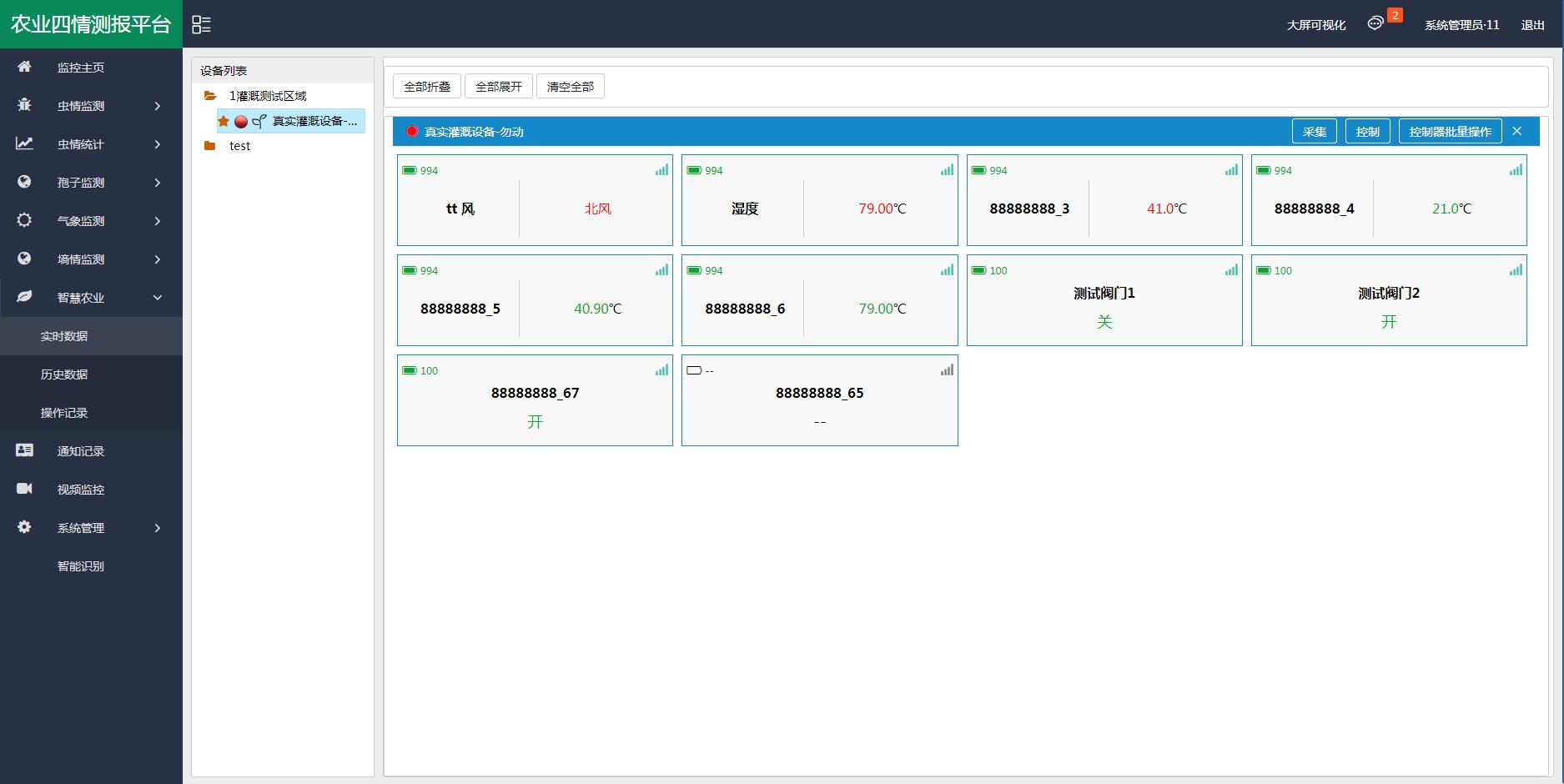Click the 采集 button
Image resolution: width=1564 pixels, height=784 pixels.
click(1315, 131)
